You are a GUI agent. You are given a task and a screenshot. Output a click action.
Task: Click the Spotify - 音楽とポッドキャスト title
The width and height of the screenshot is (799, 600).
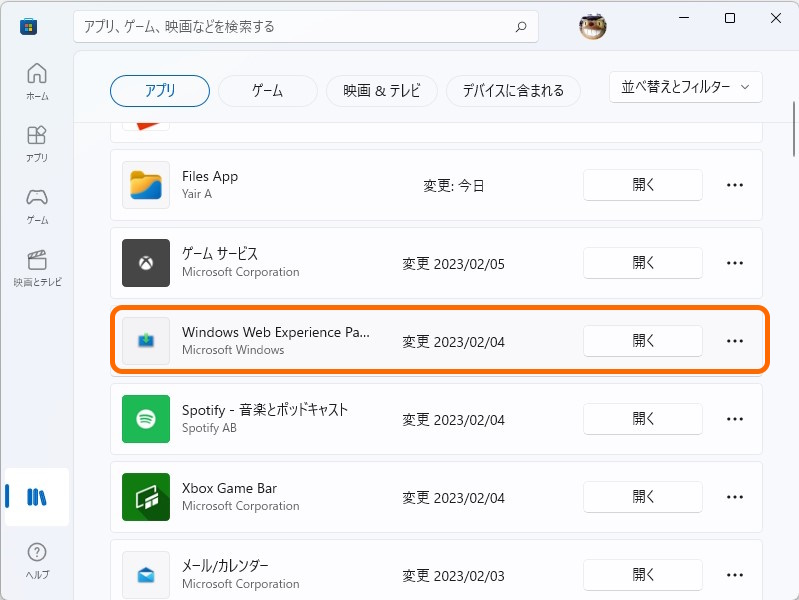pos(265,410)
